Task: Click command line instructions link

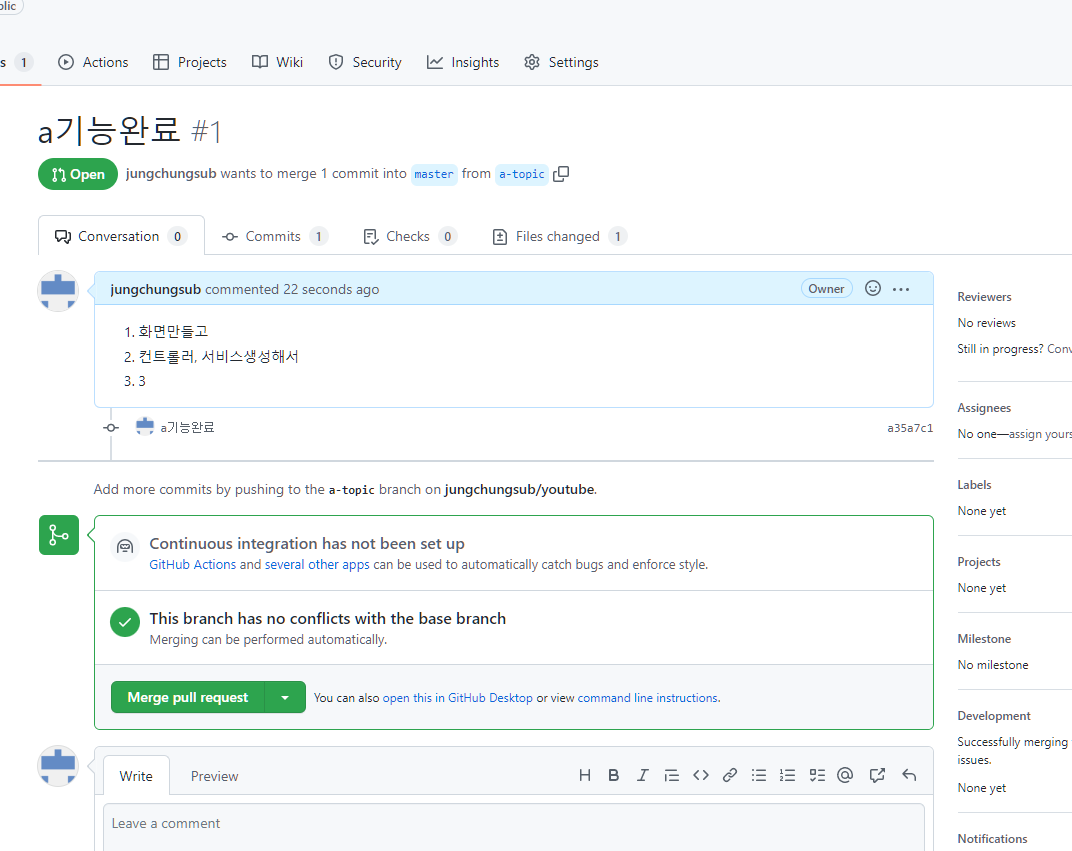Action: pos(647,698)
